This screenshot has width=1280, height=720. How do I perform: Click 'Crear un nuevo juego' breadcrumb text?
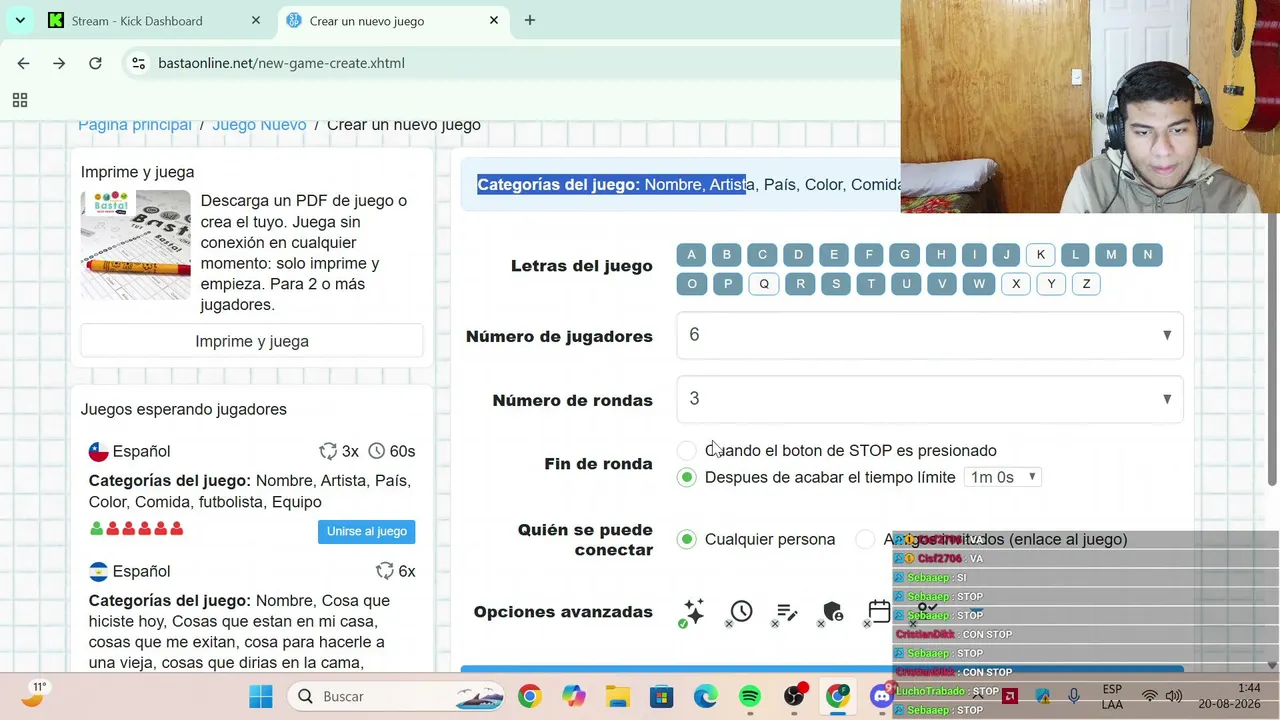point(404,125)
